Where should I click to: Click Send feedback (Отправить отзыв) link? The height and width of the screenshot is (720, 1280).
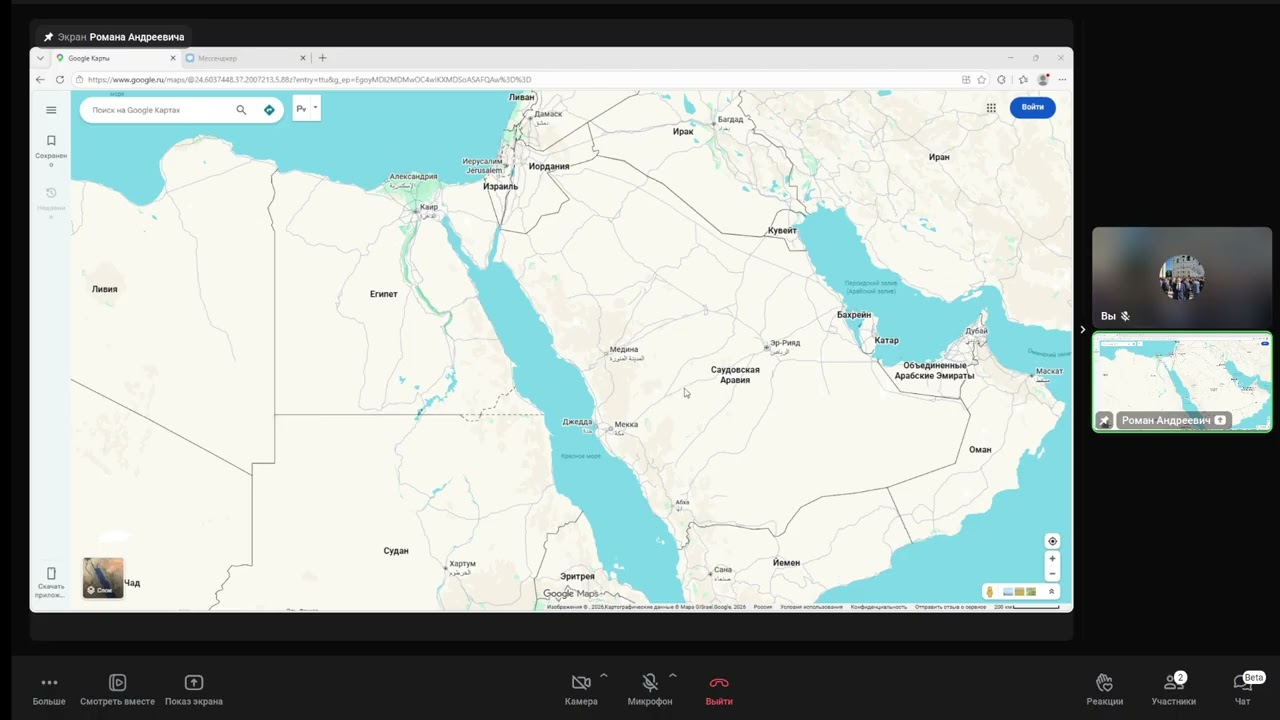click(950, 607)
